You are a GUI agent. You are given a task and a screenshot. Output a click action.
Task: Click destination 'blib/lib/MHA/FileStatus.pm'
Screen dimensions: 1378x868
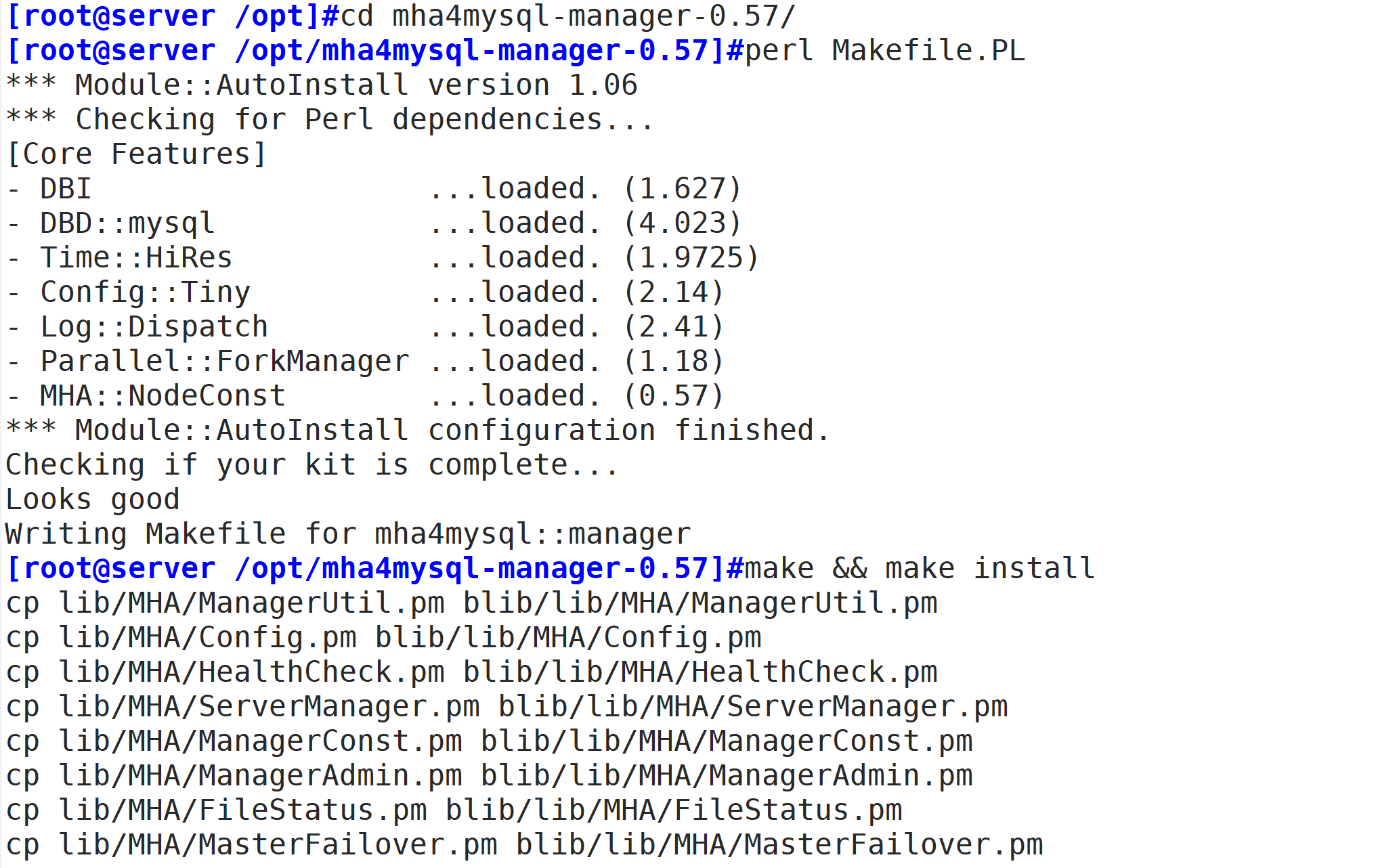tap(674, 810)
